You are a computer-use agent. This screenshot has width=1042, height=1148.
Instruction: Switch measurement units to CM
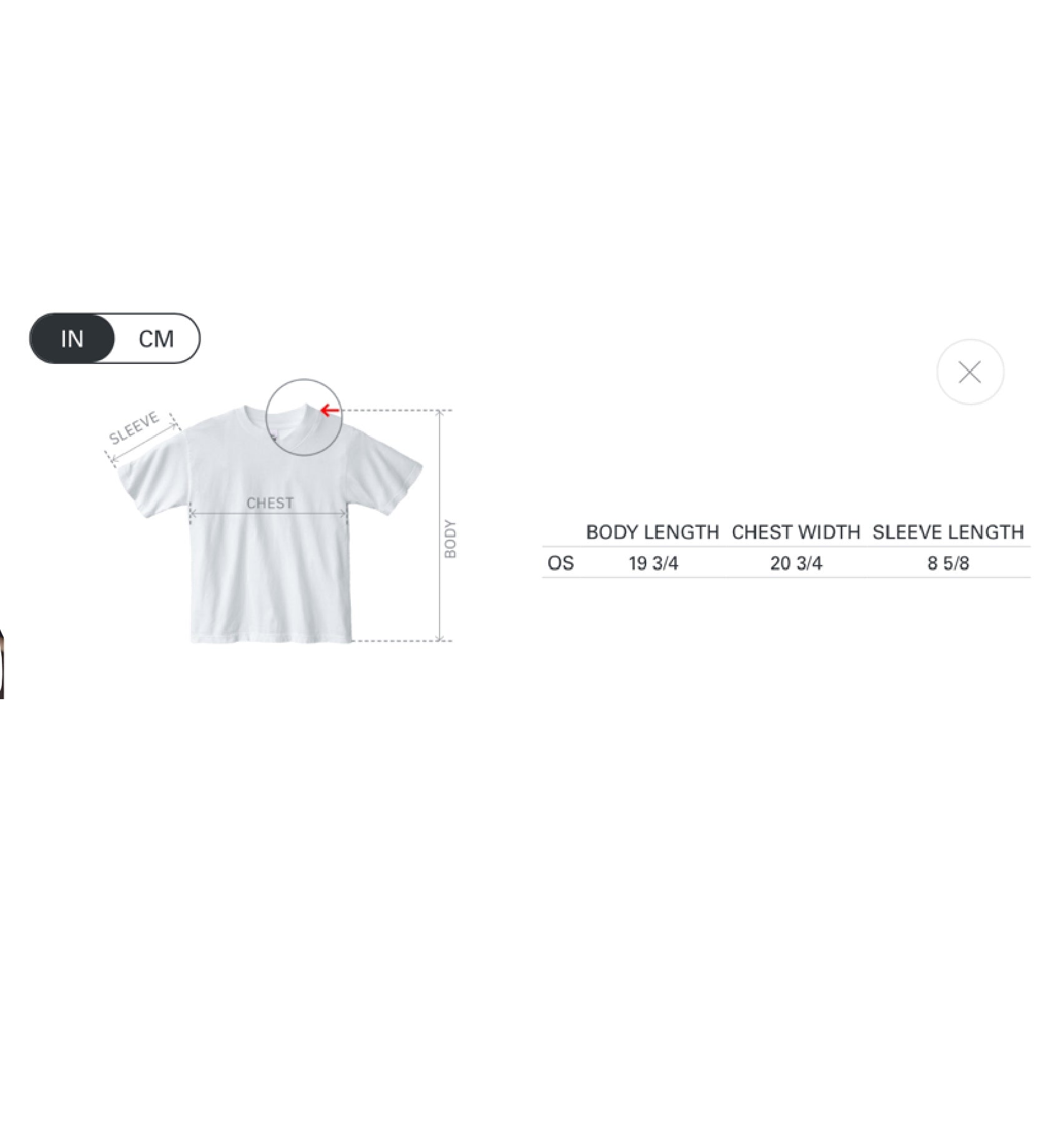pyautogui.click(x=156, y=339)
